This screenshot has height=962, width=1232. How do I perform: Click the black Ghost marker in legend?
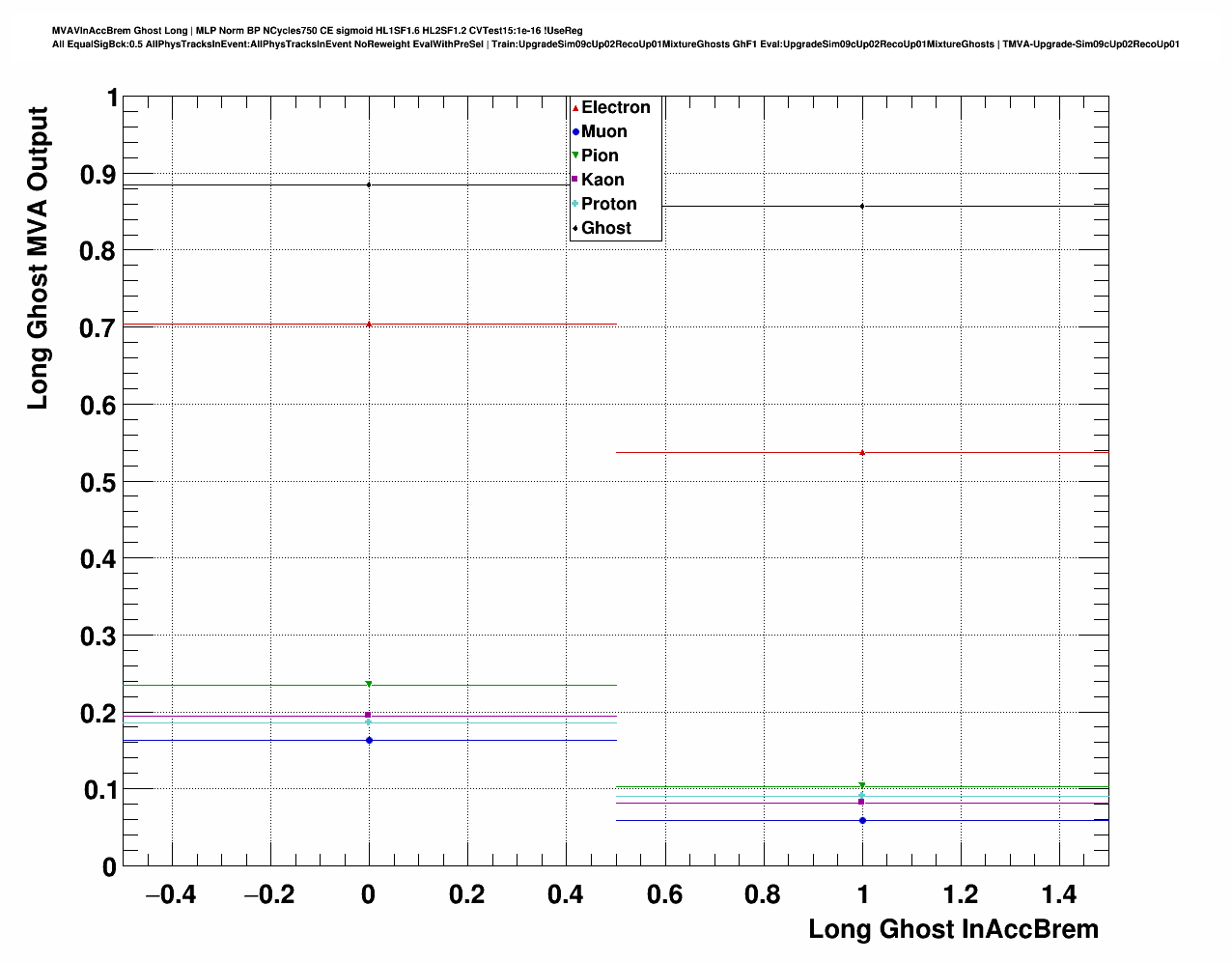[x=575, y=228]
